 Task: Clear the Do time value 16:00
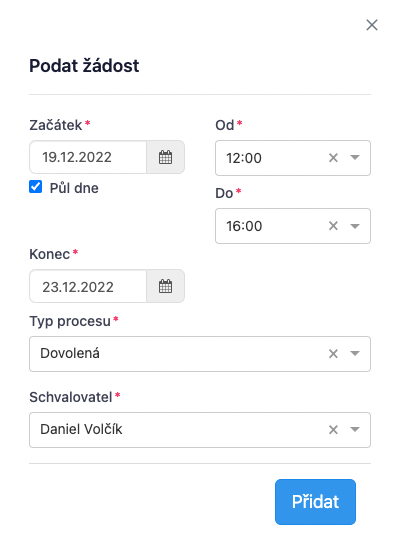333,226
